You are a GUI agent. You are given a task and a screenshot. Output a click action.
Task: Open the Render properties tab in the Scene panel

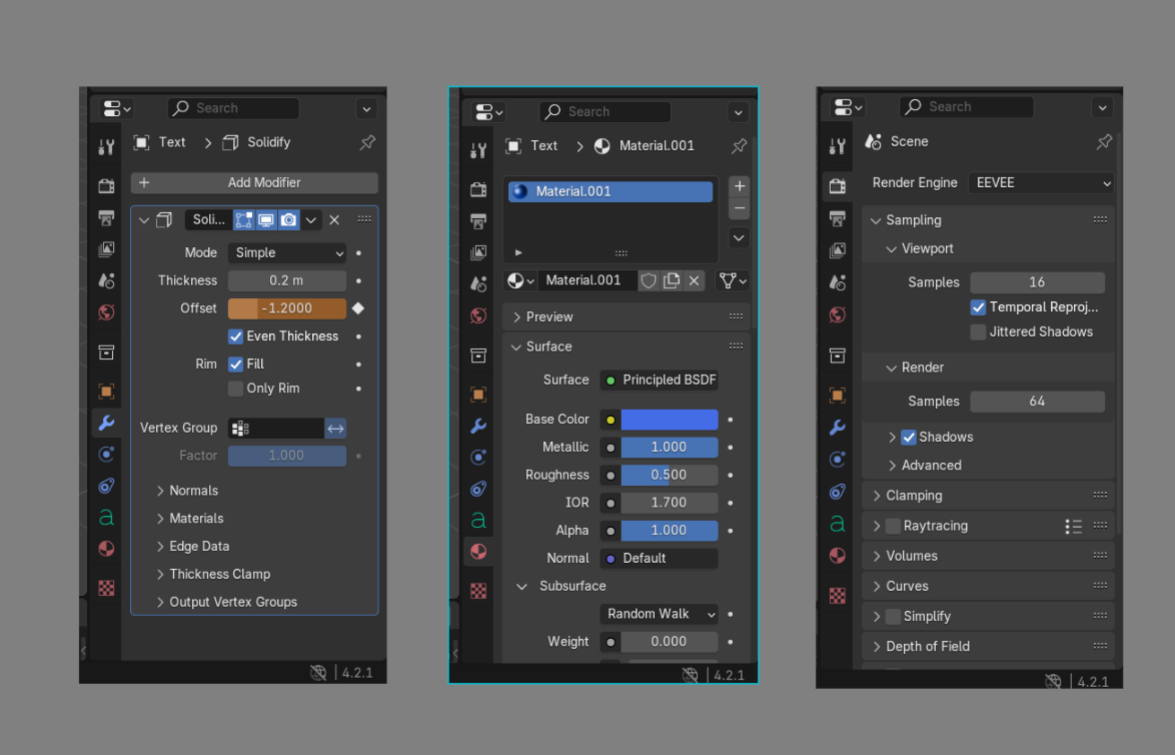pos(837,186)
